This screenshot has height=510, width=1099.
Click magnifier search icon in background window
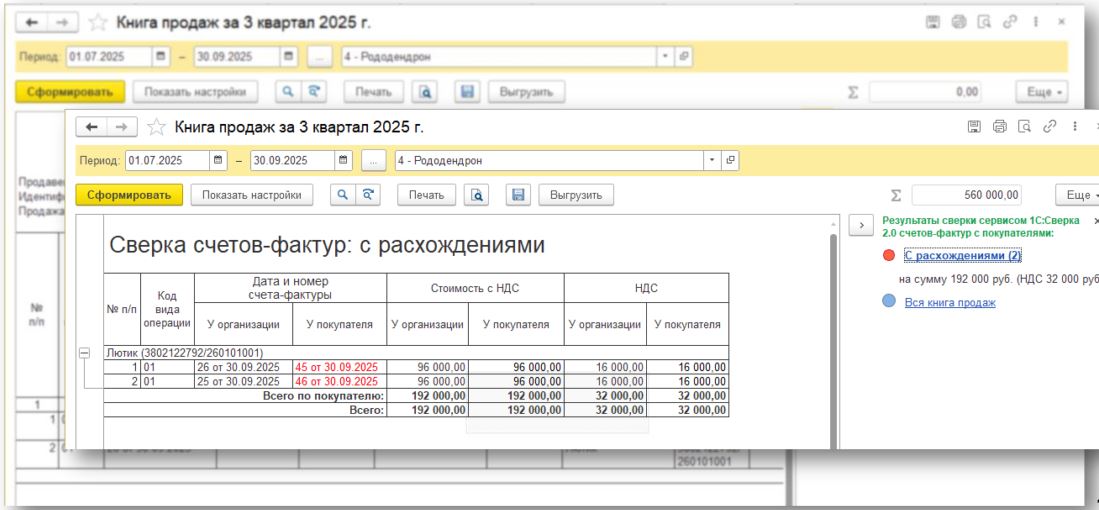(288, 92)
